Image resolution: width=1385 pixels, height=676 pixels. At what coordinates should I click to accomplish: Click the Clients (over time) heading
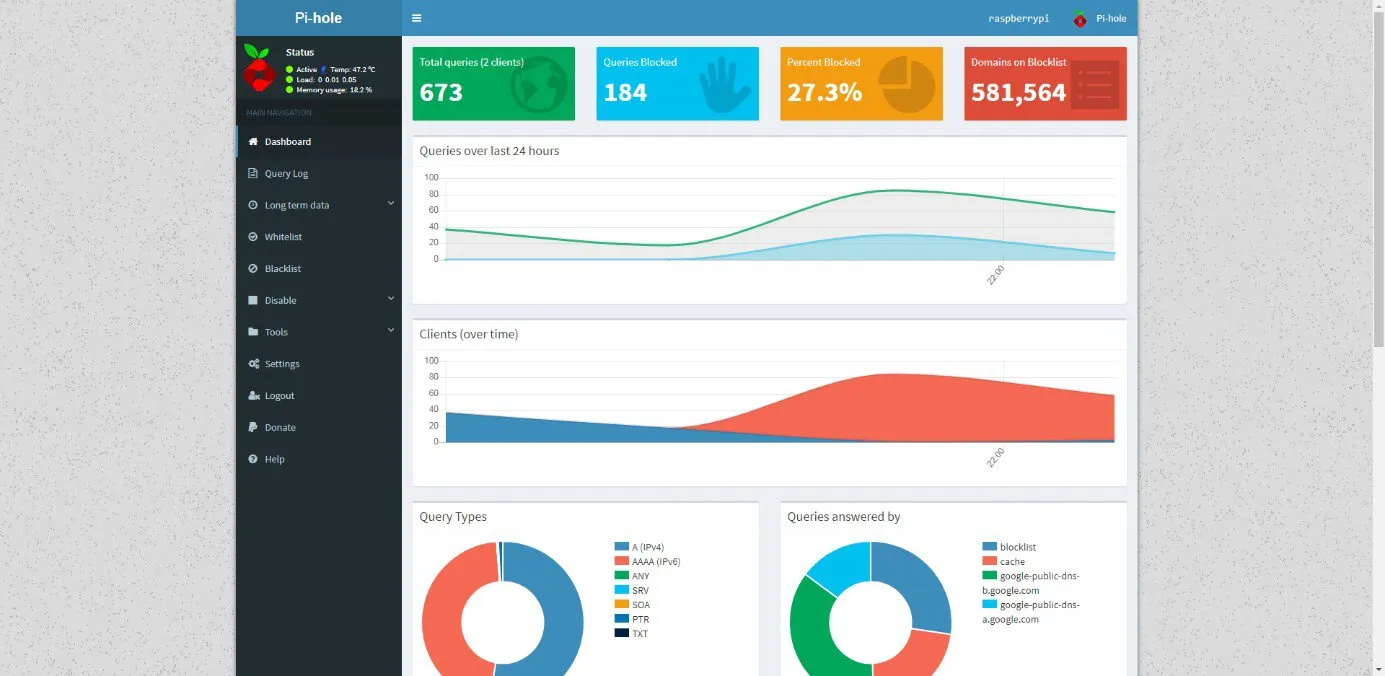(x=469, y=334)
